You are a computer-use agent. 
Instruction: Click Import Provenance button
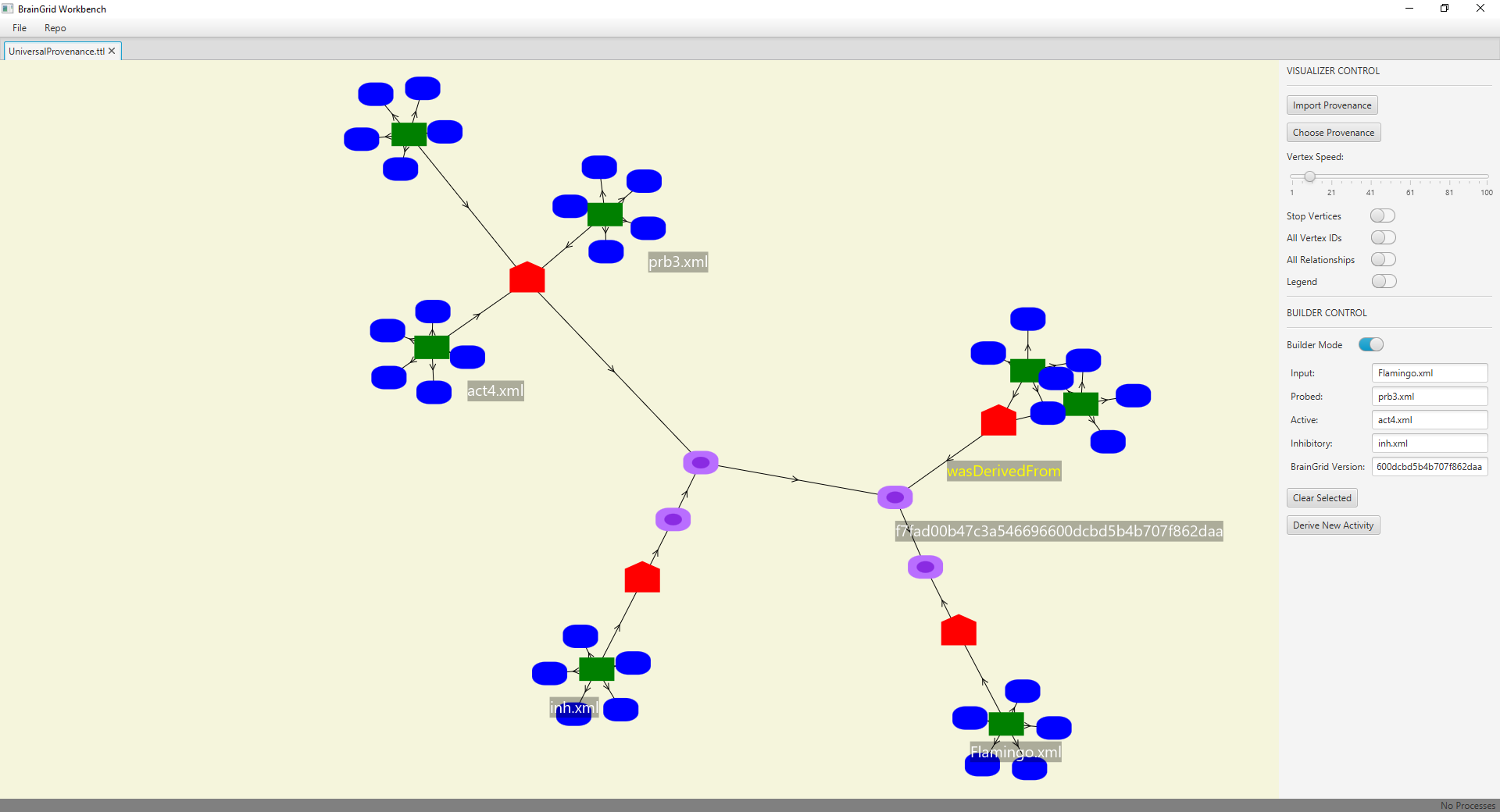1332,105
